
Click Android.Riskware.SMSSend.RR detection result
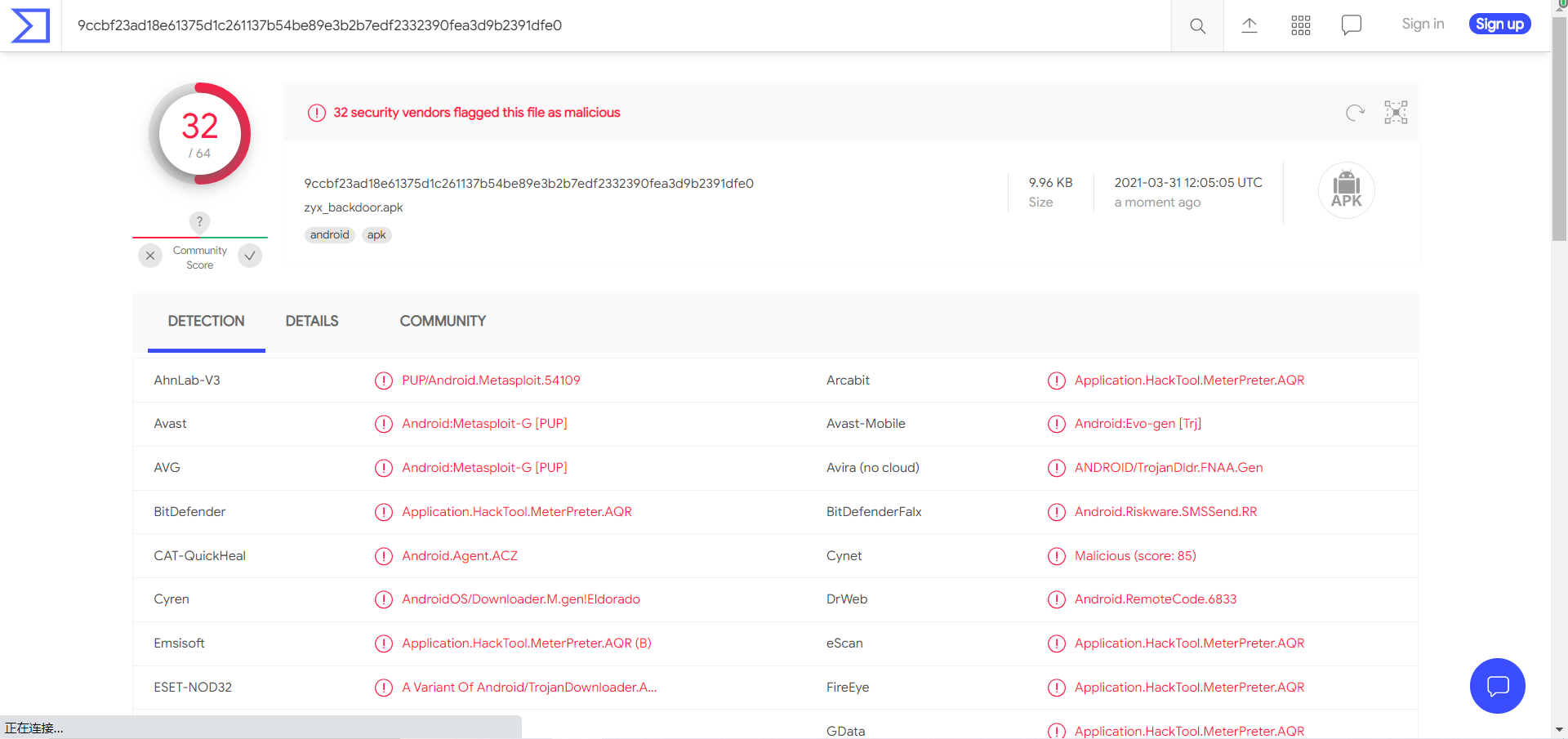pos(1165,512)
